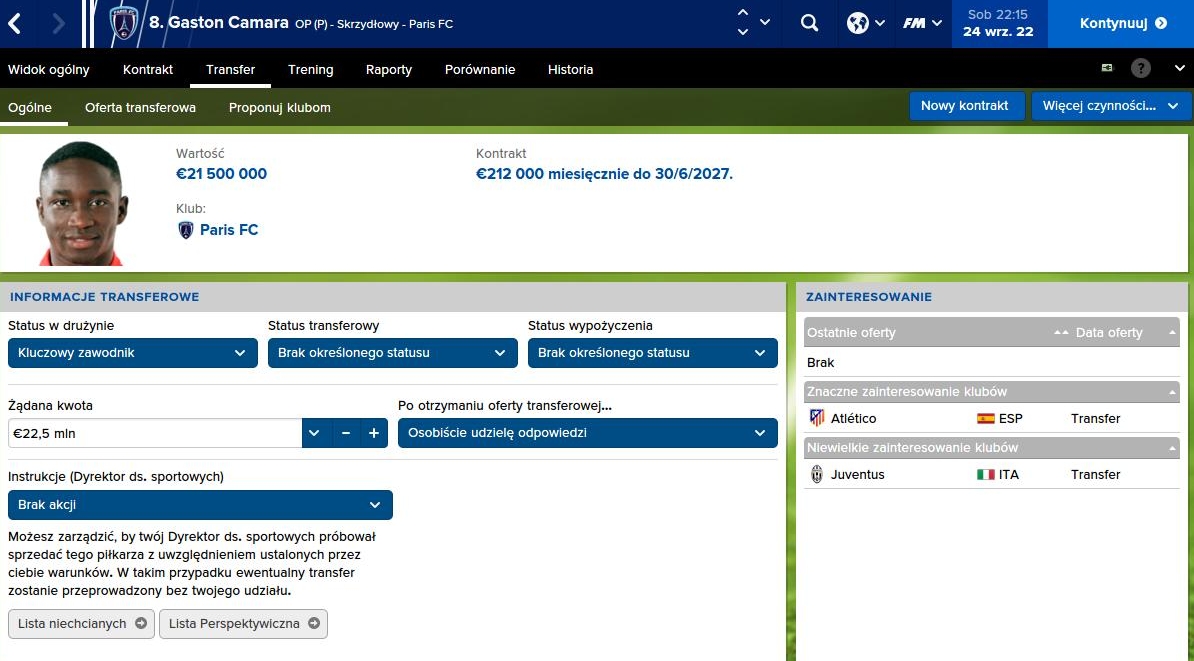
Task: Open the FM game menu
Action: tap(921, 24)
